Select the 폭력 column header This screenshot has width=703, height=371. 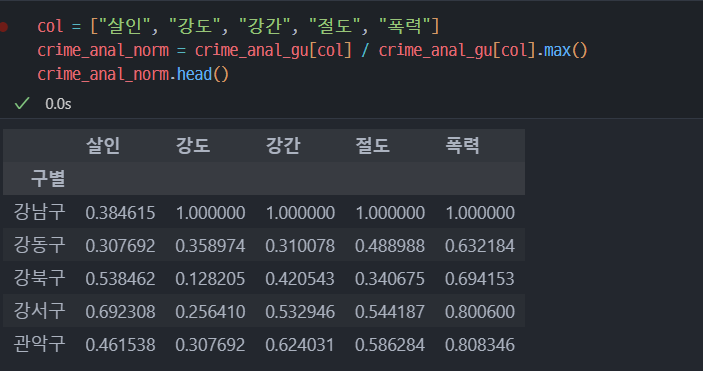point(462,146)
